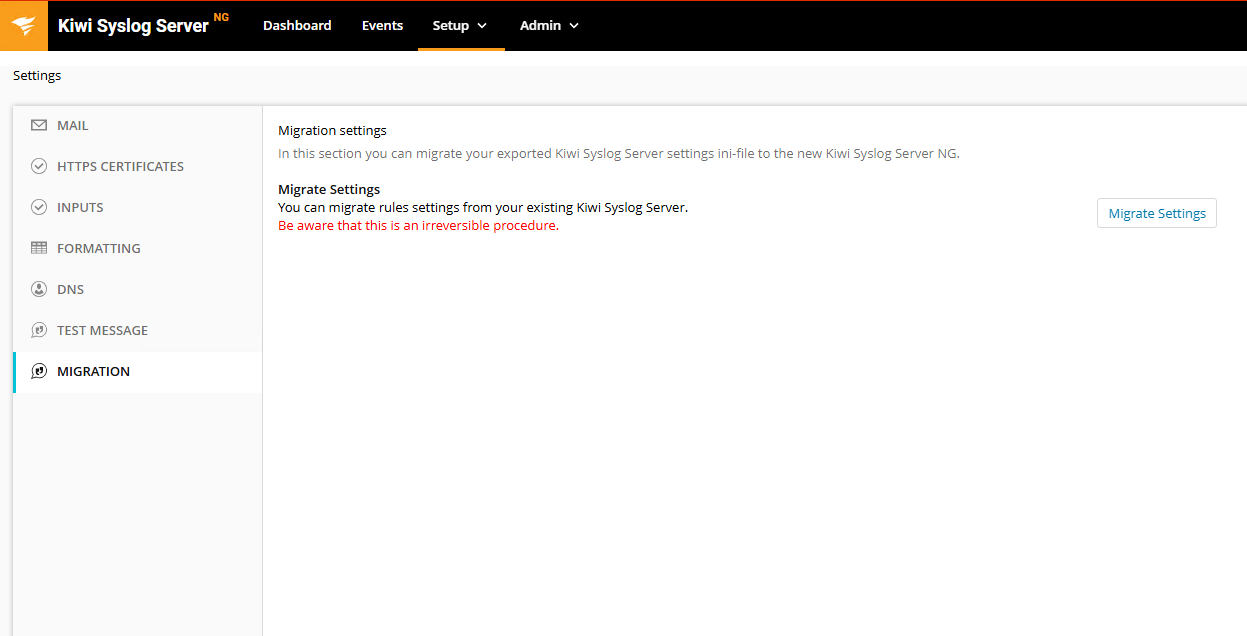Expand the Setup chevron arrow
Viewport: 1247px width, 636px height.
(483, 26)
